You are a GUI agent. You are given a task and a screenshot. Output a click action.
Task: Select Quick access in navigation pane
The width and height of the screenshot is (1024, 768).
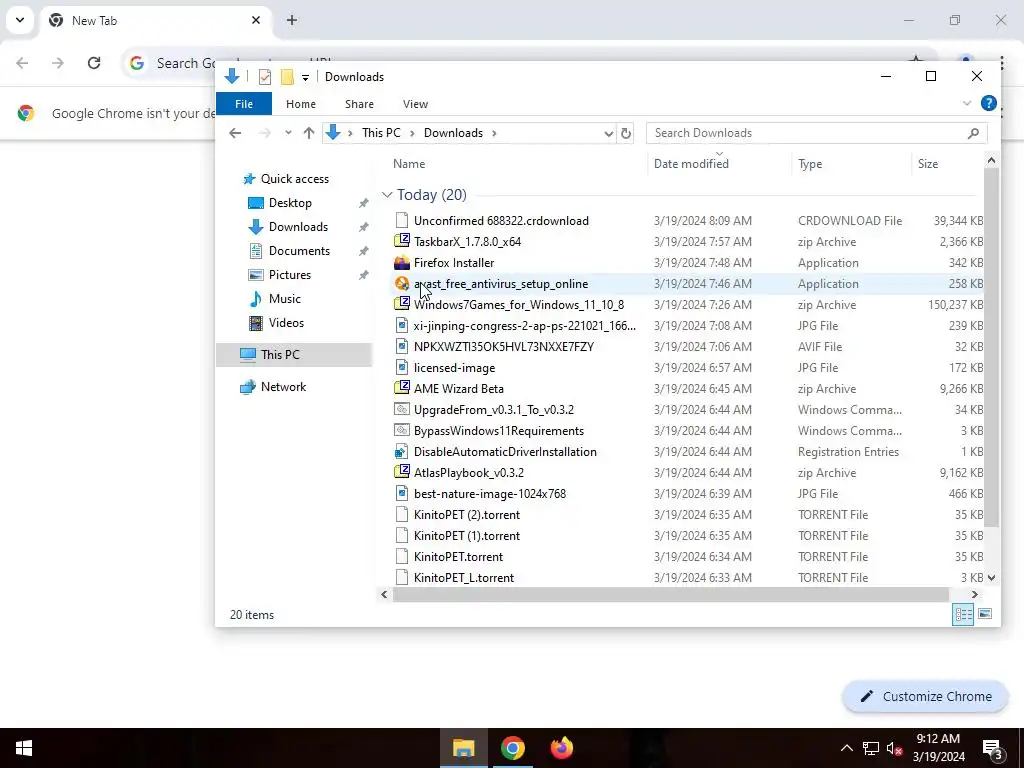point(295,179)
